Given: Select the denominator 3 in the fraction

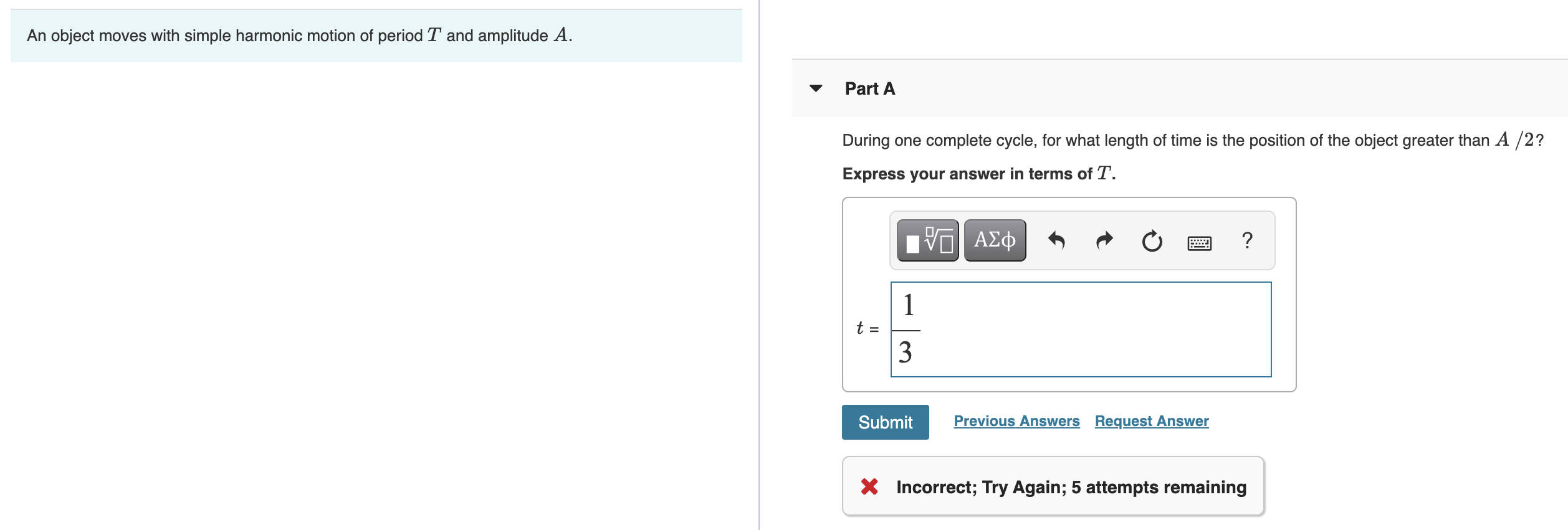Looking at the screenshot, I should coord(906,353).
